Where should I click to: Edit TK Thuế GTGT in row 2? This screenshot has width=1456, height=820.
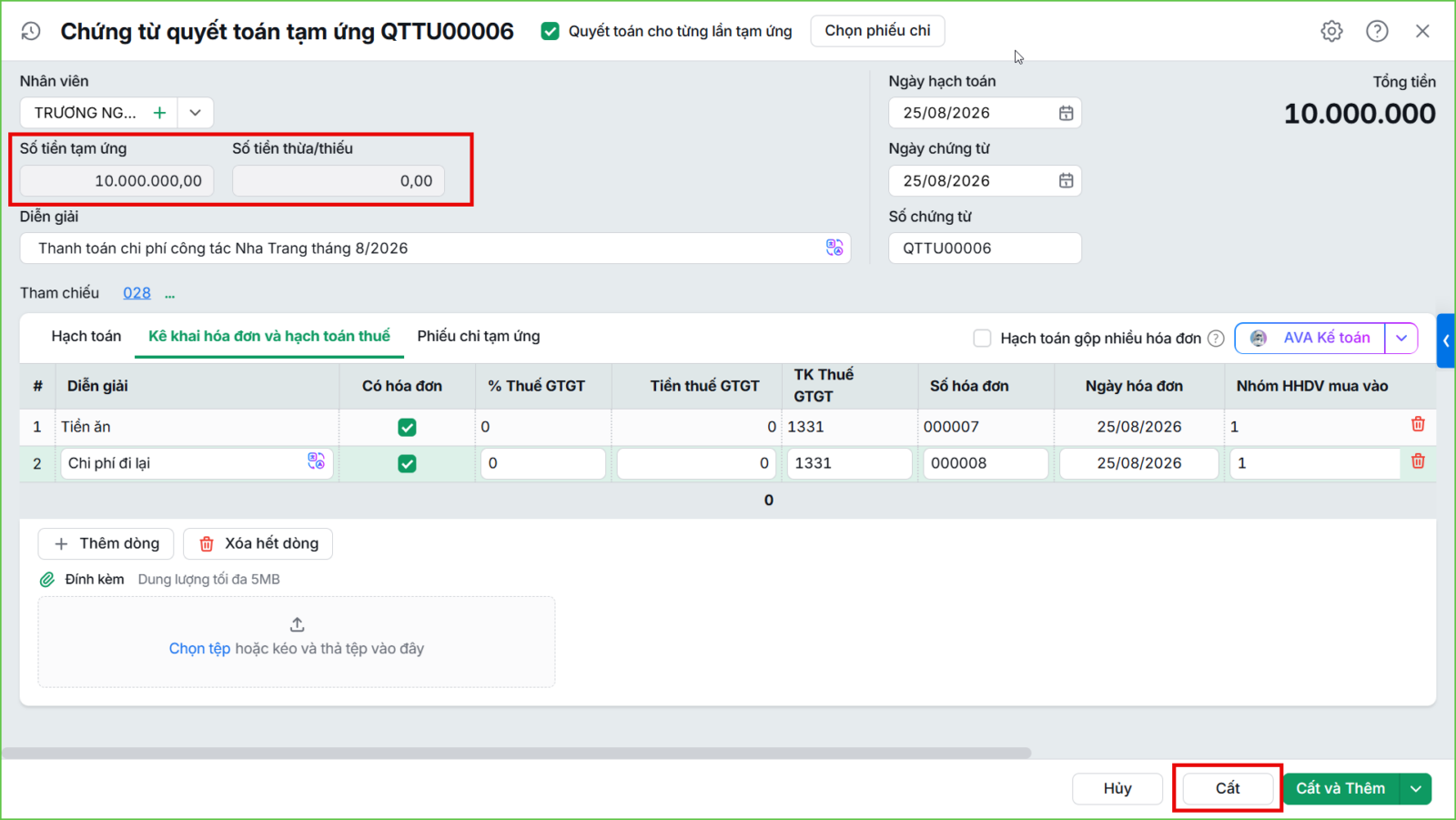coord(849,463)
